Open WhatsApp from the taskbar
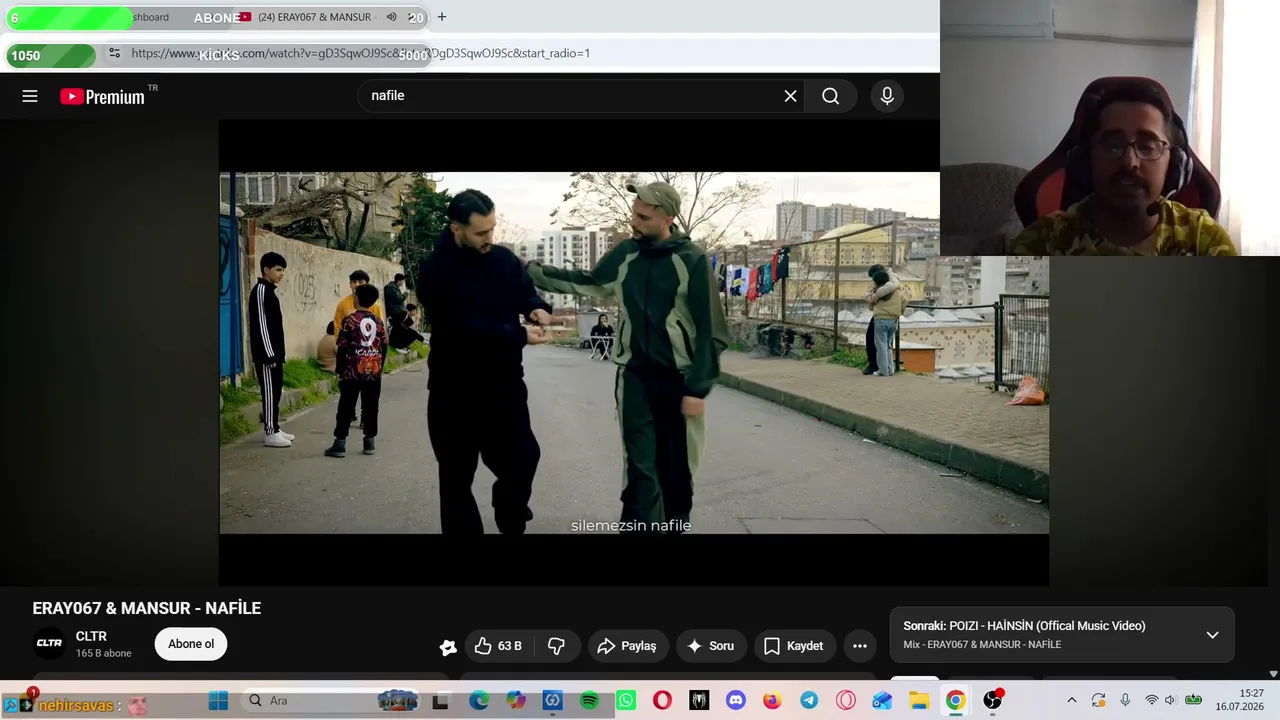The width and height of the screenshot is (1280, 720). click(626, 701)
